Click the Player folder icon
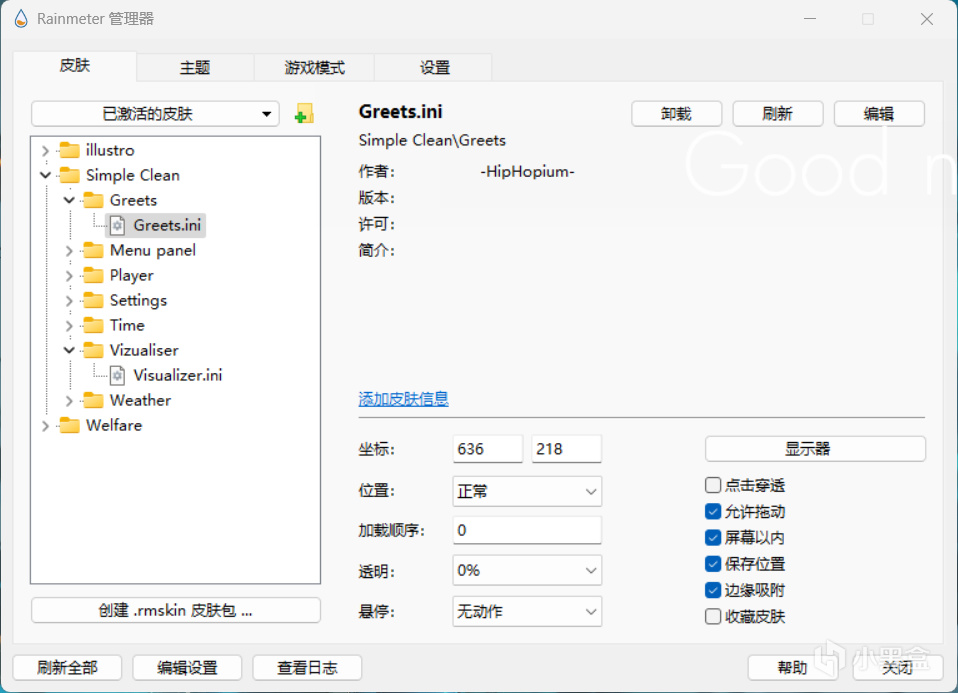This screenshot has height=693, width=958. [93, 275]
